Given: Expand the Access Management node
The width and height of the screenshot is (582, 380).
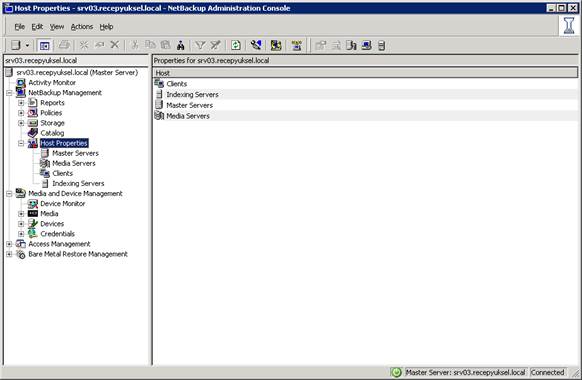Looking at the screenshot, I should (x=9, y=244).
